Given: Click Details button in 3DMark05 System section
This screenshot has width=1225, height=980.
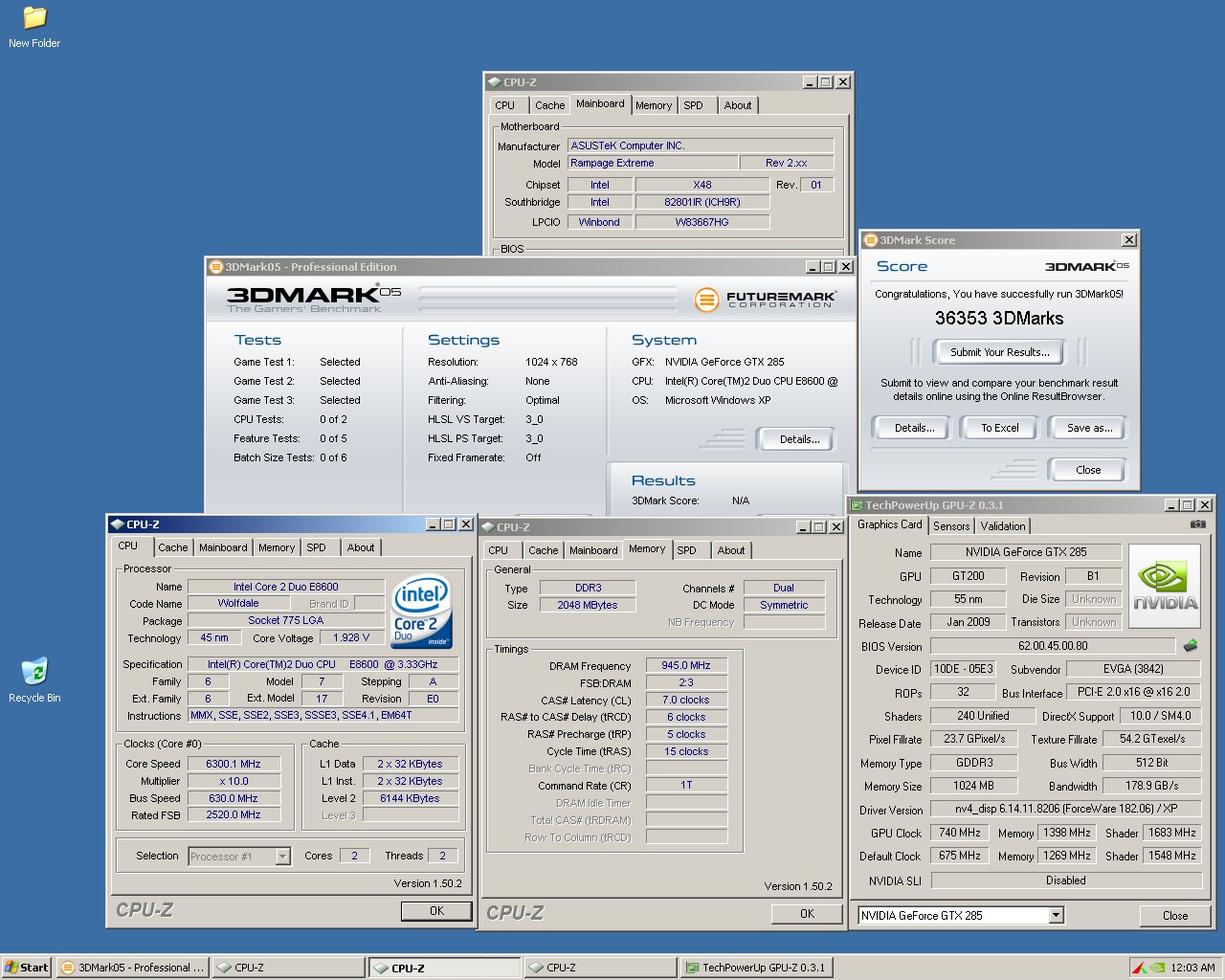Looking at the screenshot, I should [799, 439].
